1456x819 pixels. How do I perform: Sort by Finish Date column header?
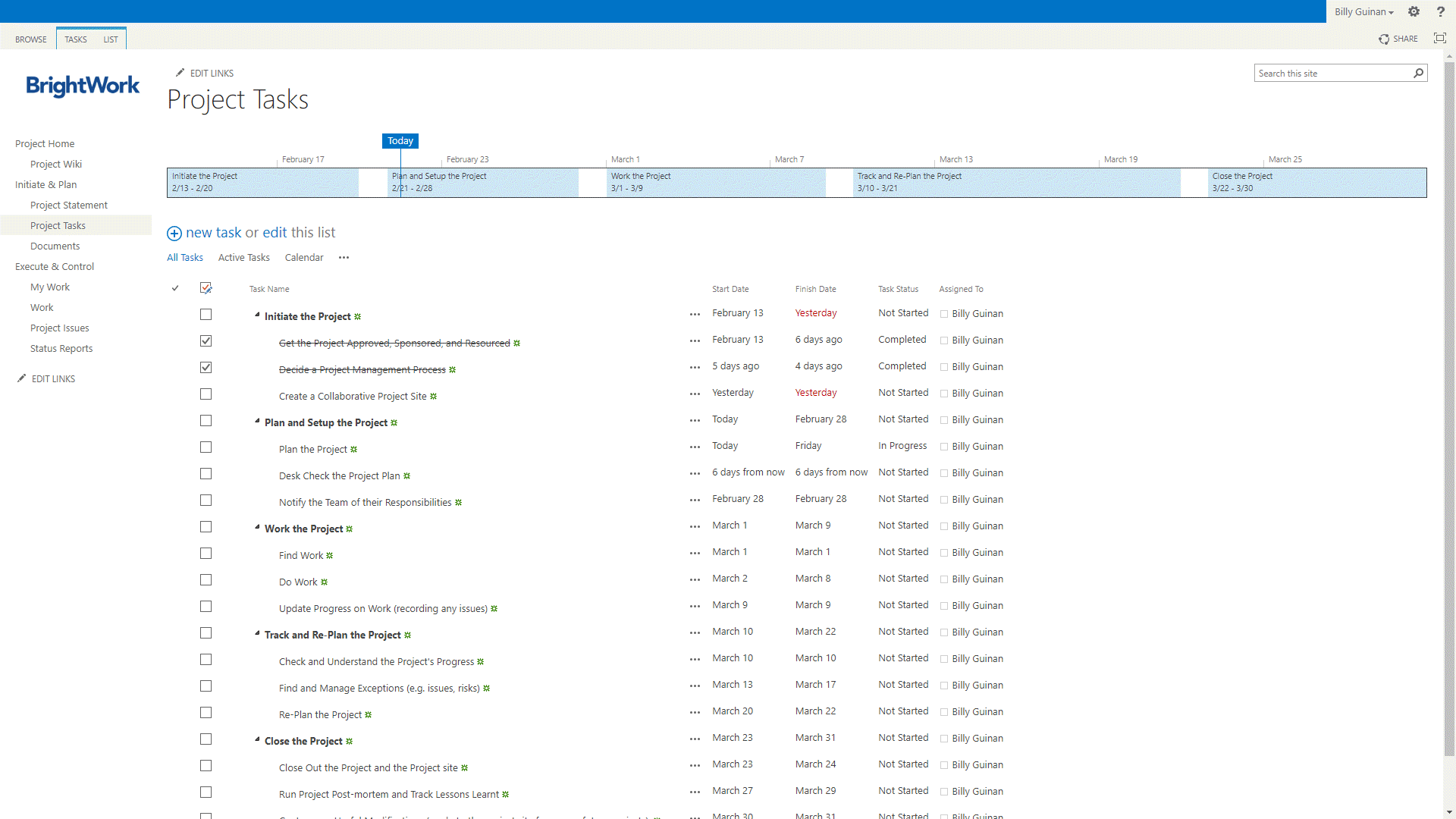tap(816, 289)
